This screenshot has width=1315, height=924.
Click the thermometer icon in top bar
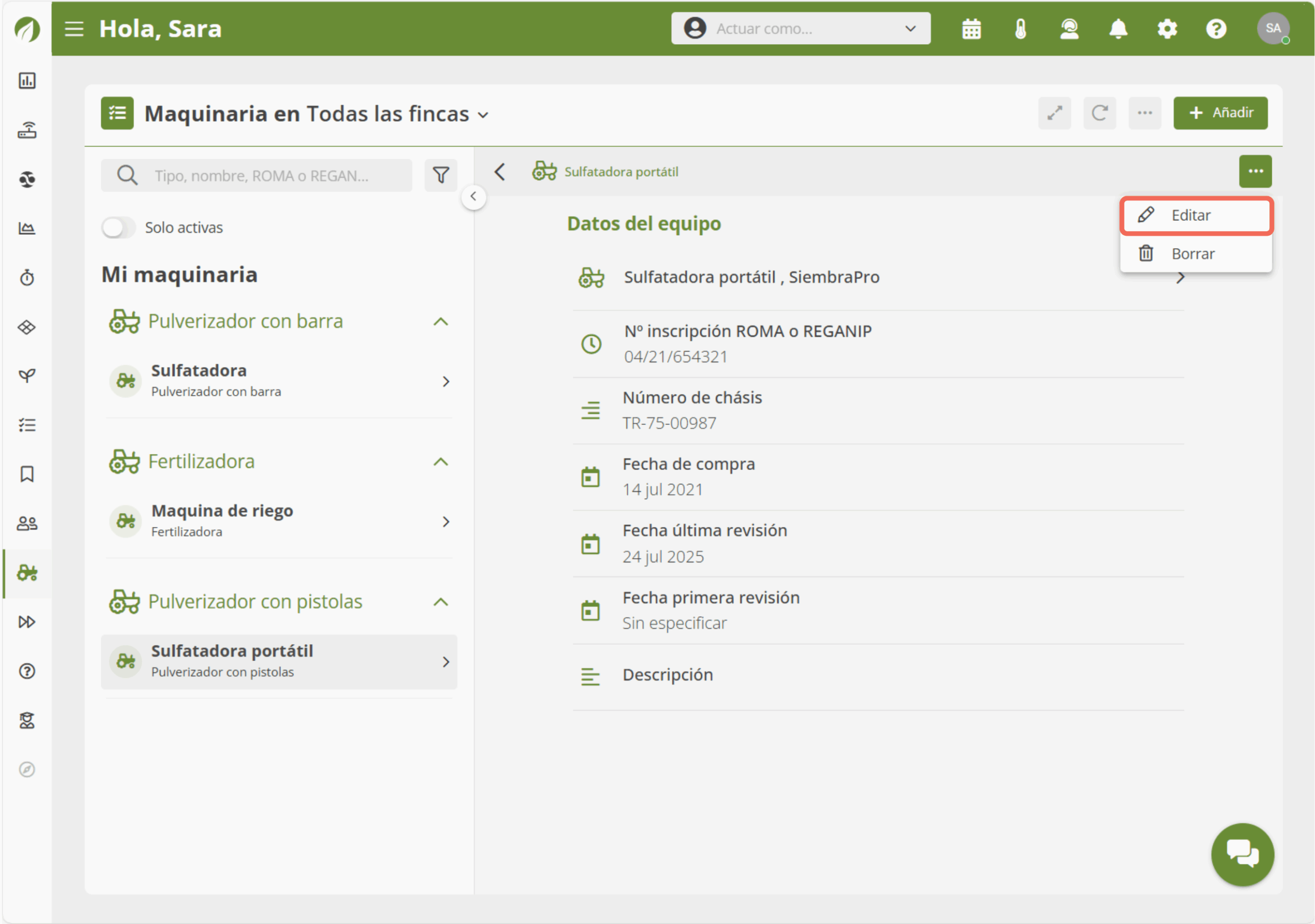coord(1021,29)
